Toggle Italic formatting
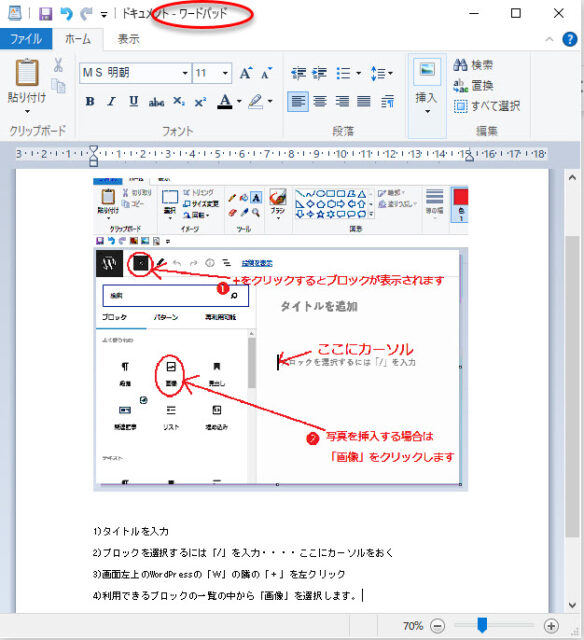Screen dimensions: 584x640 111,102
